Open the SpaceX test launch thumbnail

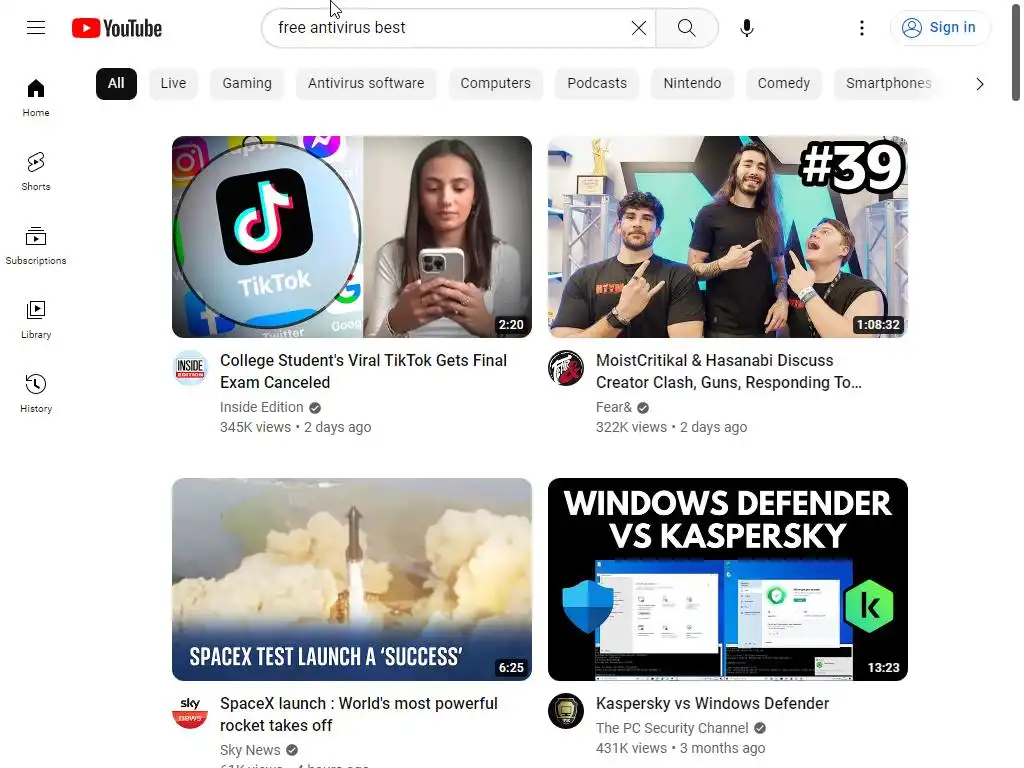coord(352,579)
